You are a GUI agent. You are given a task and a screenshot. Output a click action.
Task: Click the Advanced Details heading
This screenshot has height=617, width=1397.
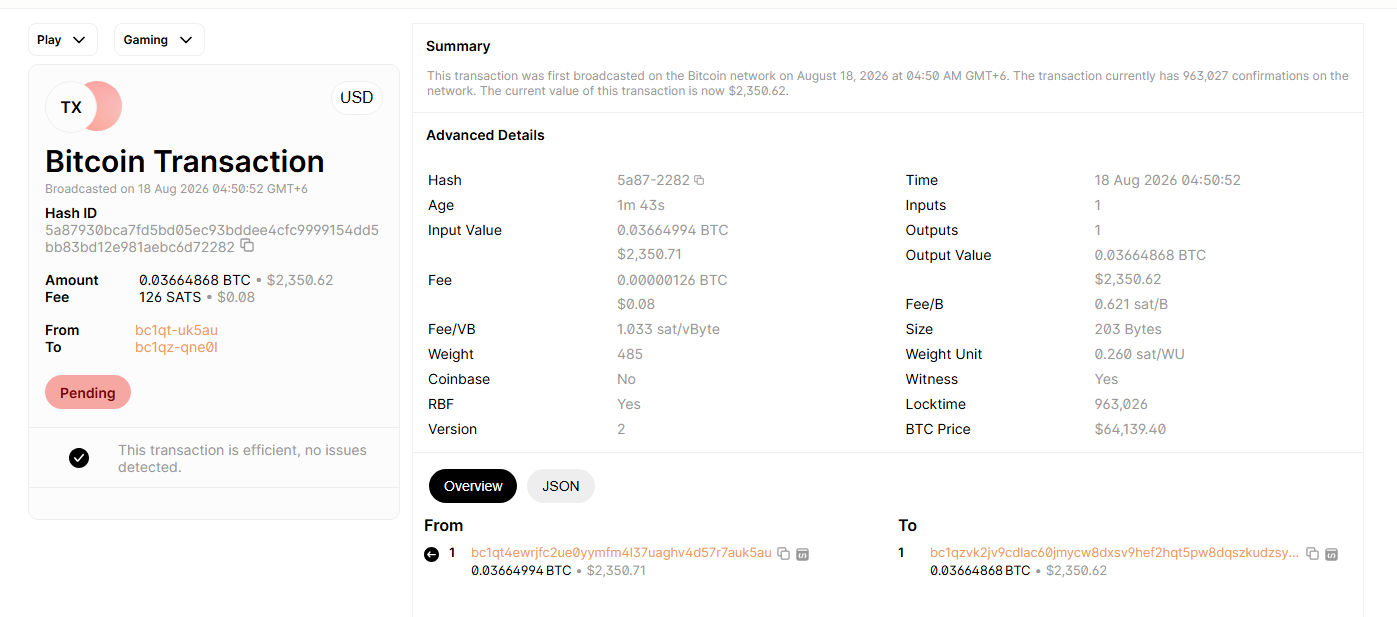click(x=485, y=135)
